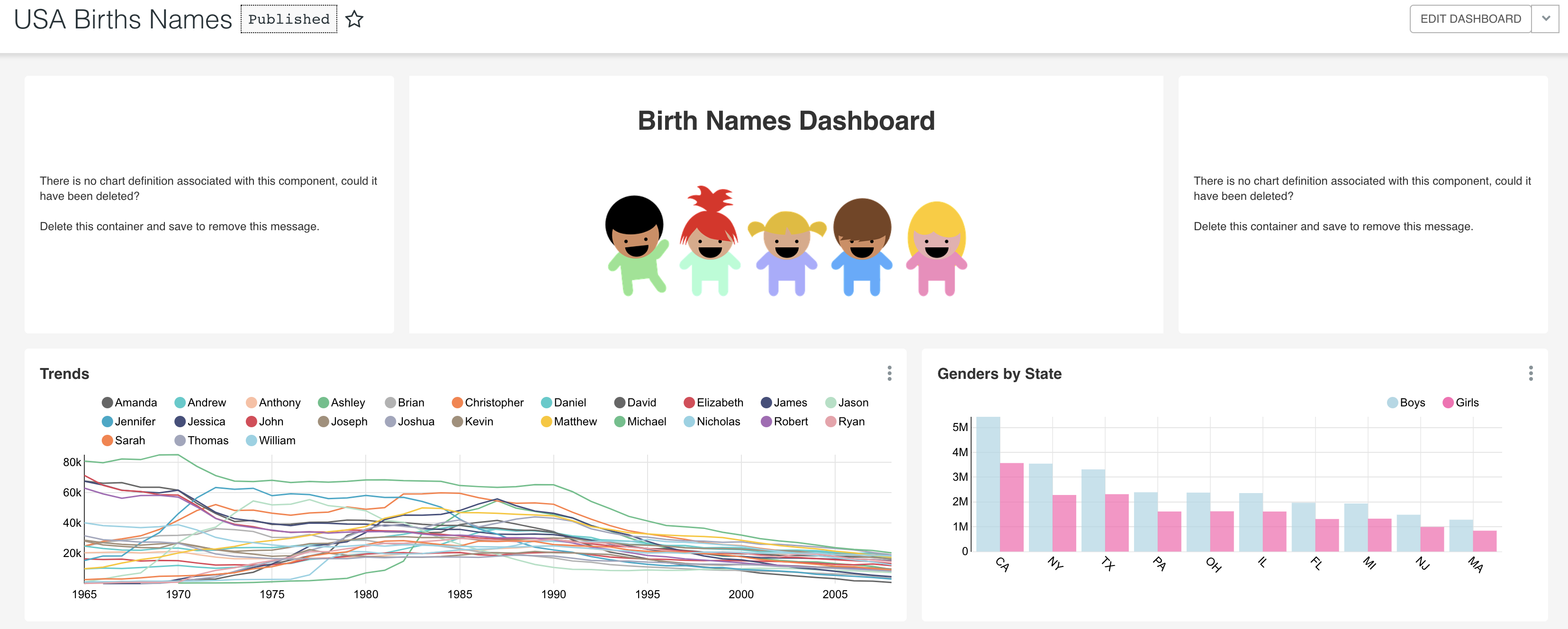Click the Matthew yellow legend dot
This screenshot has height=629, width=1568.
[x=546, y=422]
